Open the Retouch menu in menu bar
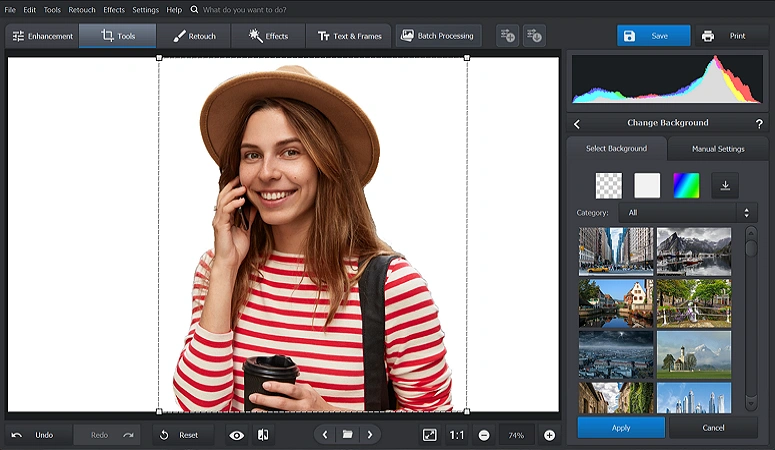The image size is (775, 450). tap(82, 9)
